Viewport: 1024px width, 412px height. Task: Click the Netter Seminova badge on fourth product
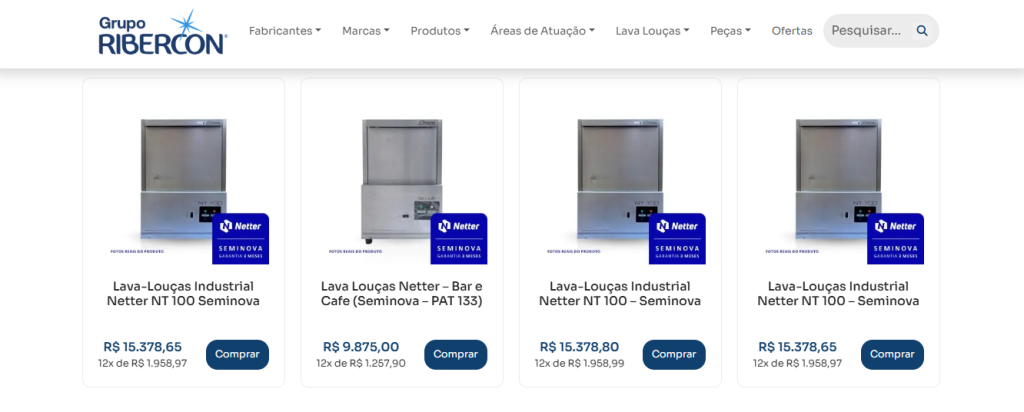[x=894, y=239]
